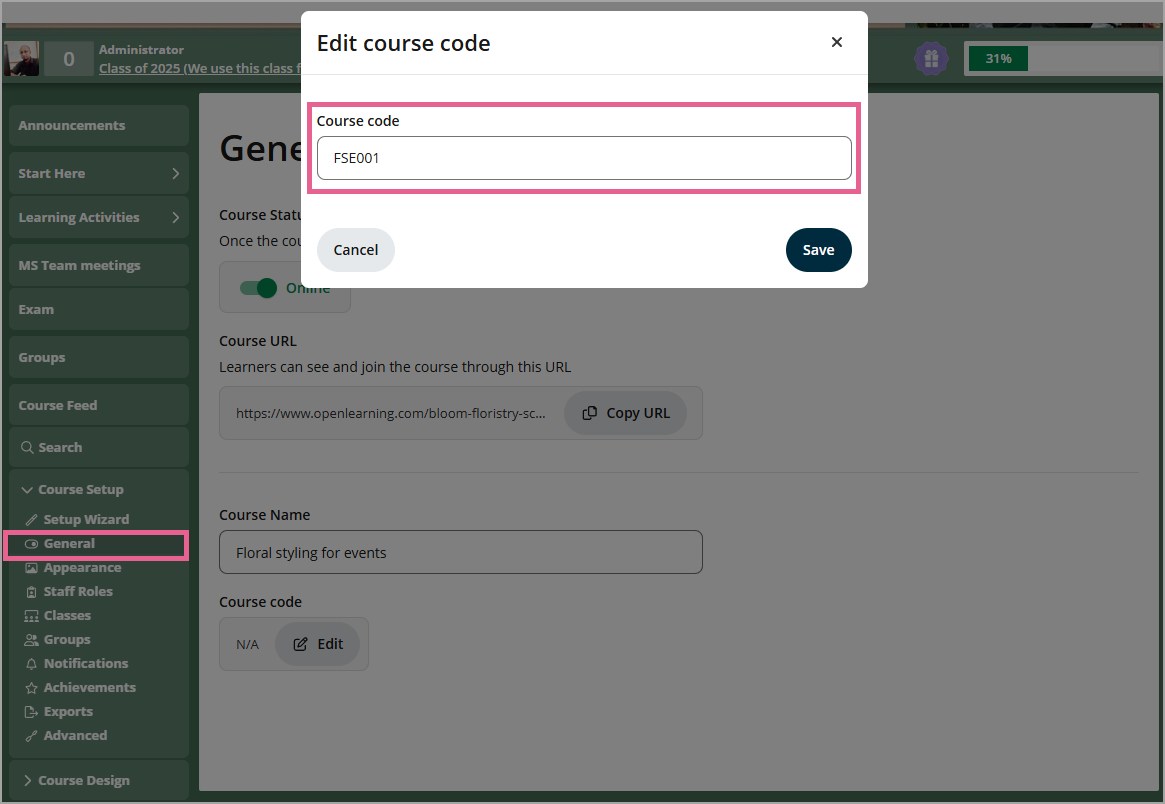
Task: Click the Advanced wrench icon
Action: coord(31,736)
